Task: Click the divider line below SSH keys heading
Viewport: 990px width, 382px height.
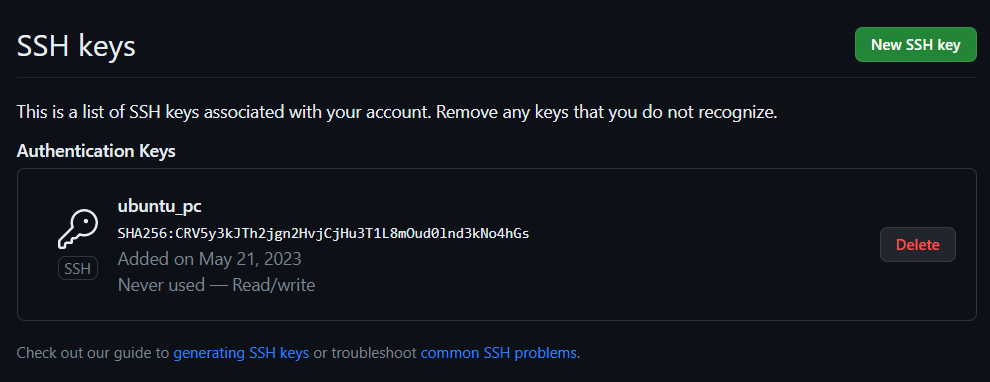Action: pos(496,77)
